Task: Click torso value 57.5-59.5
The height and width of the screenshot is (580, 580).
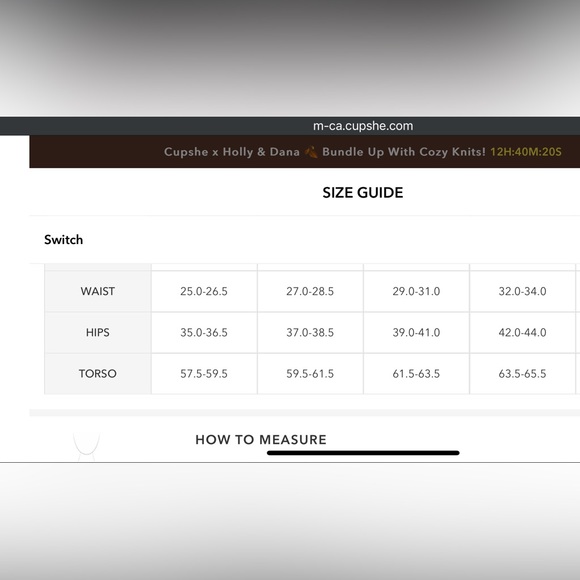Action: (x=204, y=373)
